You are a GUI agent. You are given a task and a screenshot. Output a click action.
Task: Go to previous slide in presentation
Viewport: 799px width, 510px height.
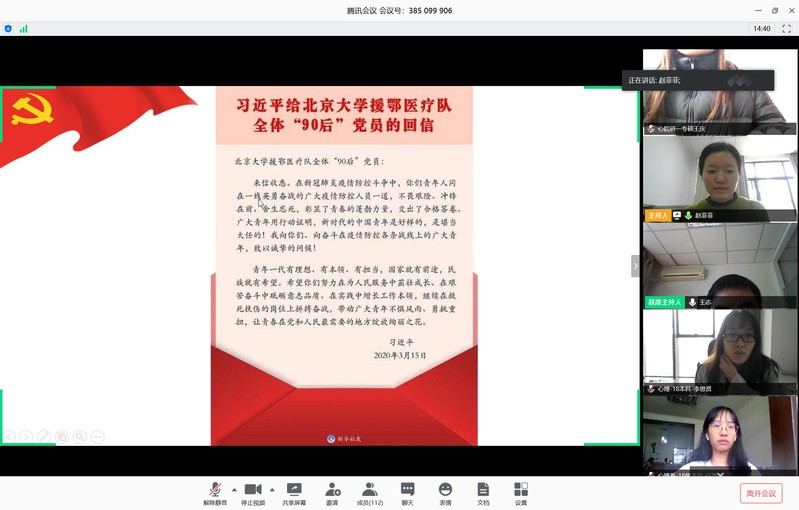[9, 436]
